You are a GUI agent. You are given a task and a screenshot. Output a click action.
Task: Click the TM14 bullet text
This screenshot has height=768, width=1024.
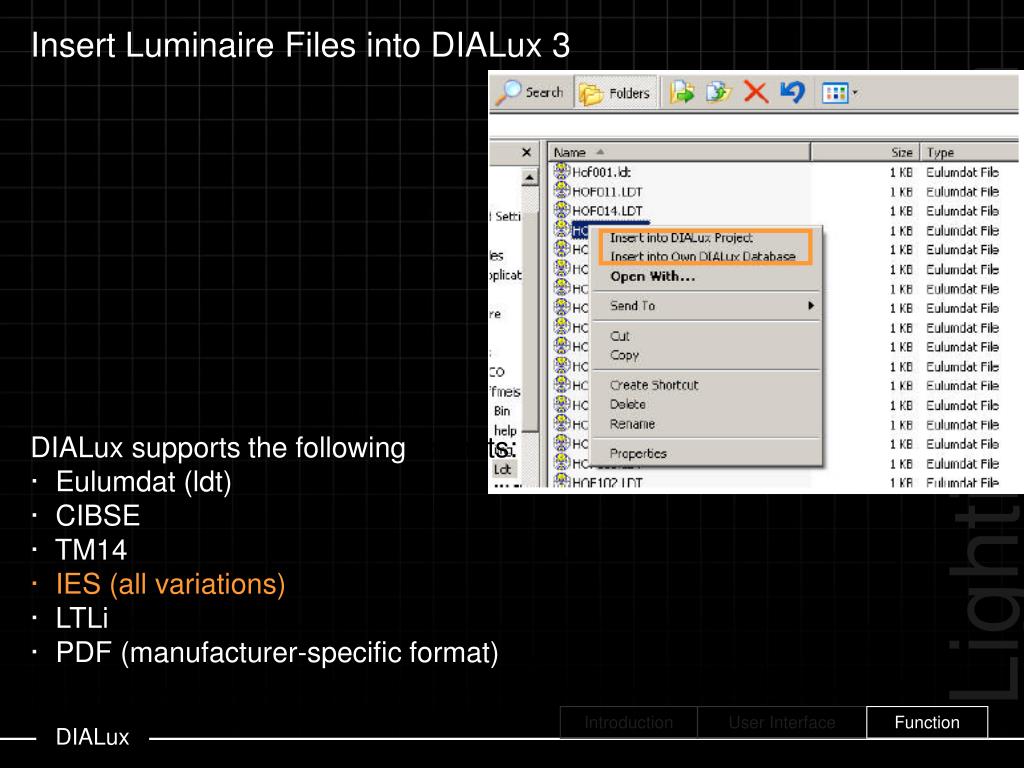91,550
